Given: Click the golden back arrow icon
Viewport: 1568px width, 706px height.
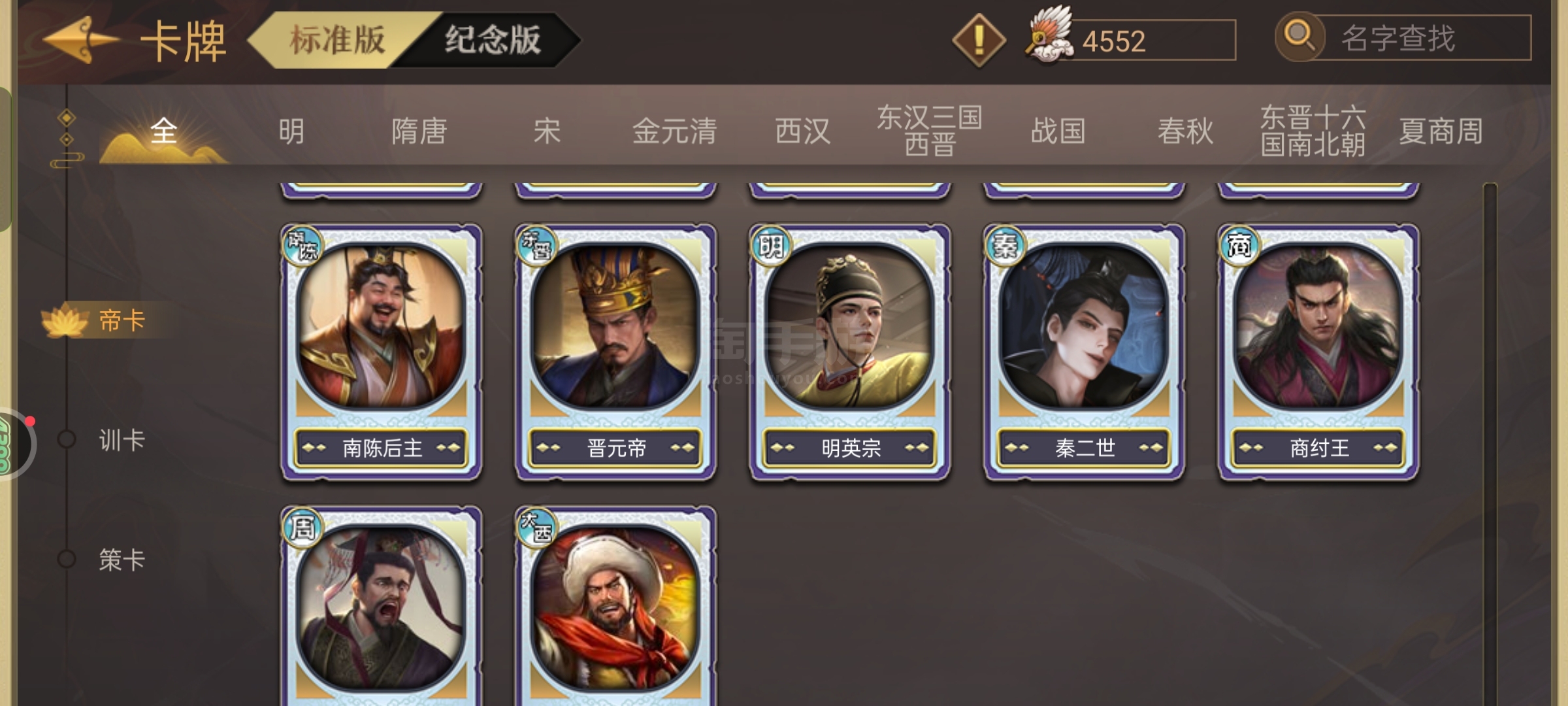Looking at the screenshot, I should pos(80,41).
